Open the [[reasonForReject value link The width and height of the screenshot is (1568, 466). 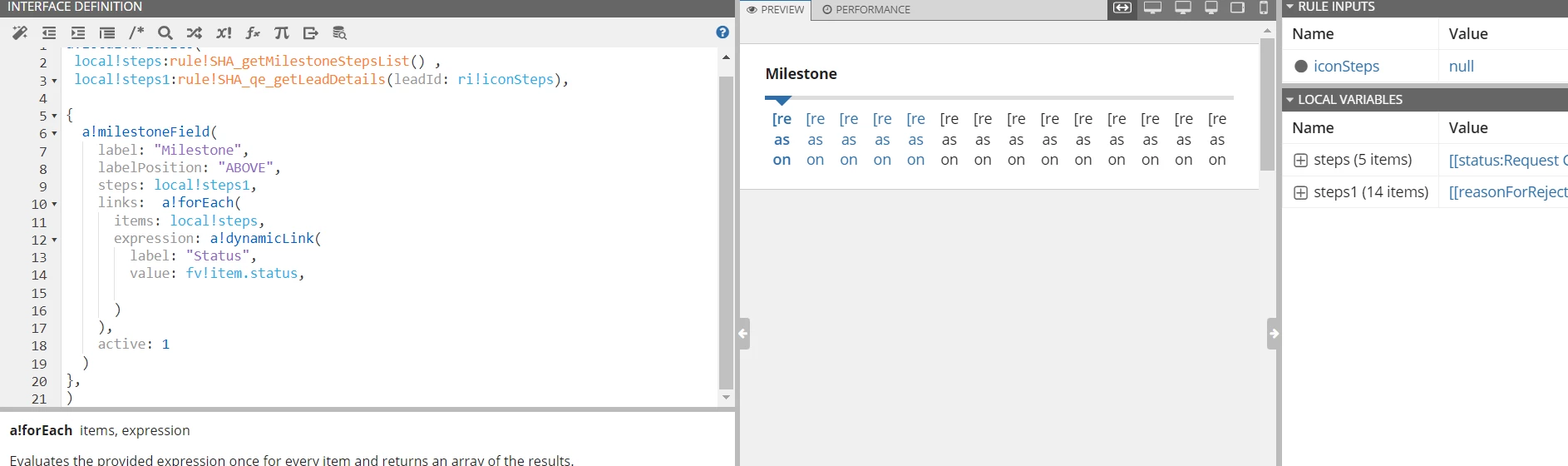coord(1507,192)
